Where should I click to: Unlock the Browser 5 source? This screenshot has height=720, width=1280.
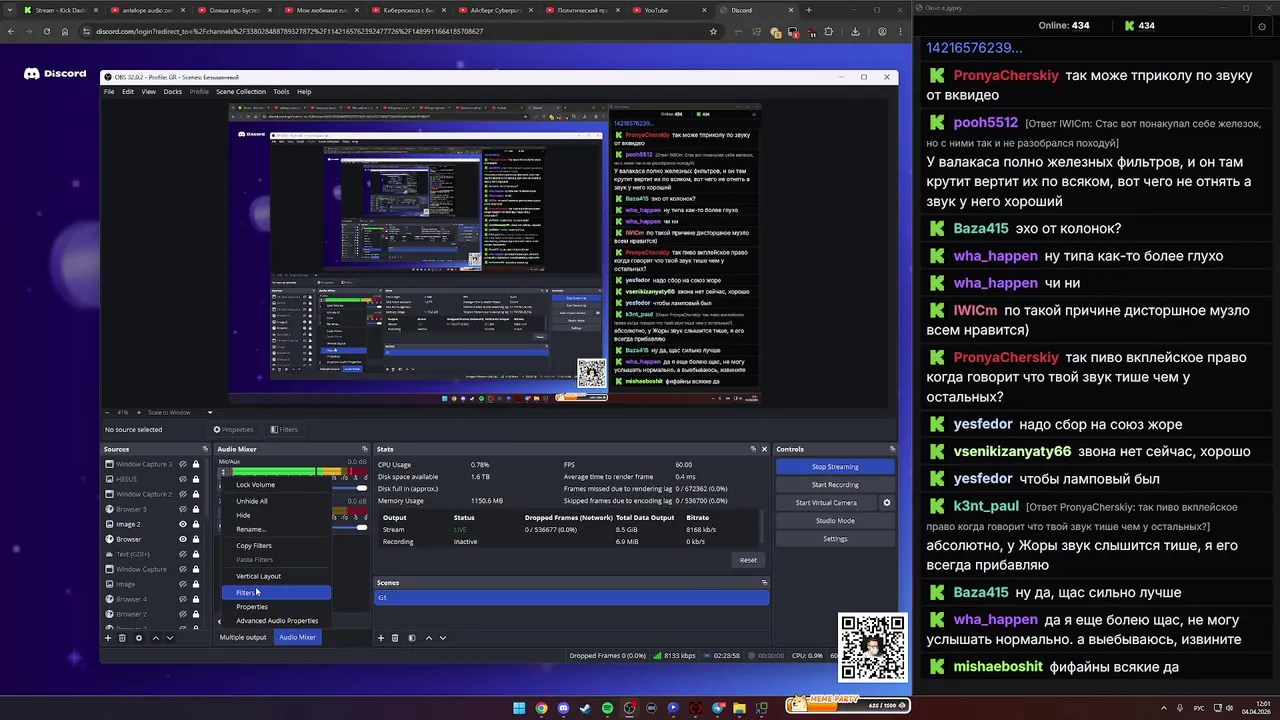point(196,509)
